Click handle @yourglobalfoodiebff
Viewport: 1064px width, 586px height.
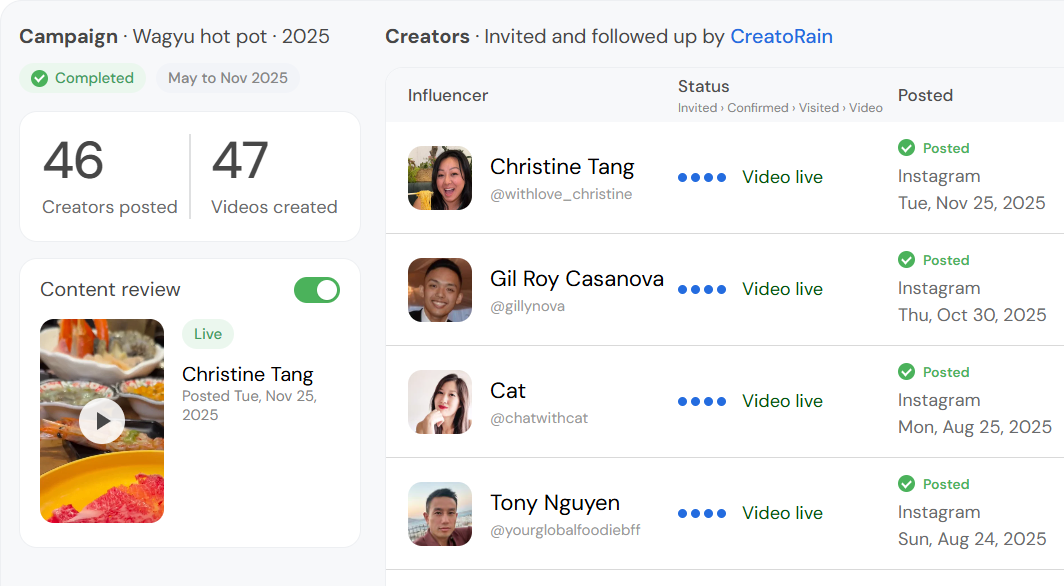pyautogui.click(x=565, y=530)
